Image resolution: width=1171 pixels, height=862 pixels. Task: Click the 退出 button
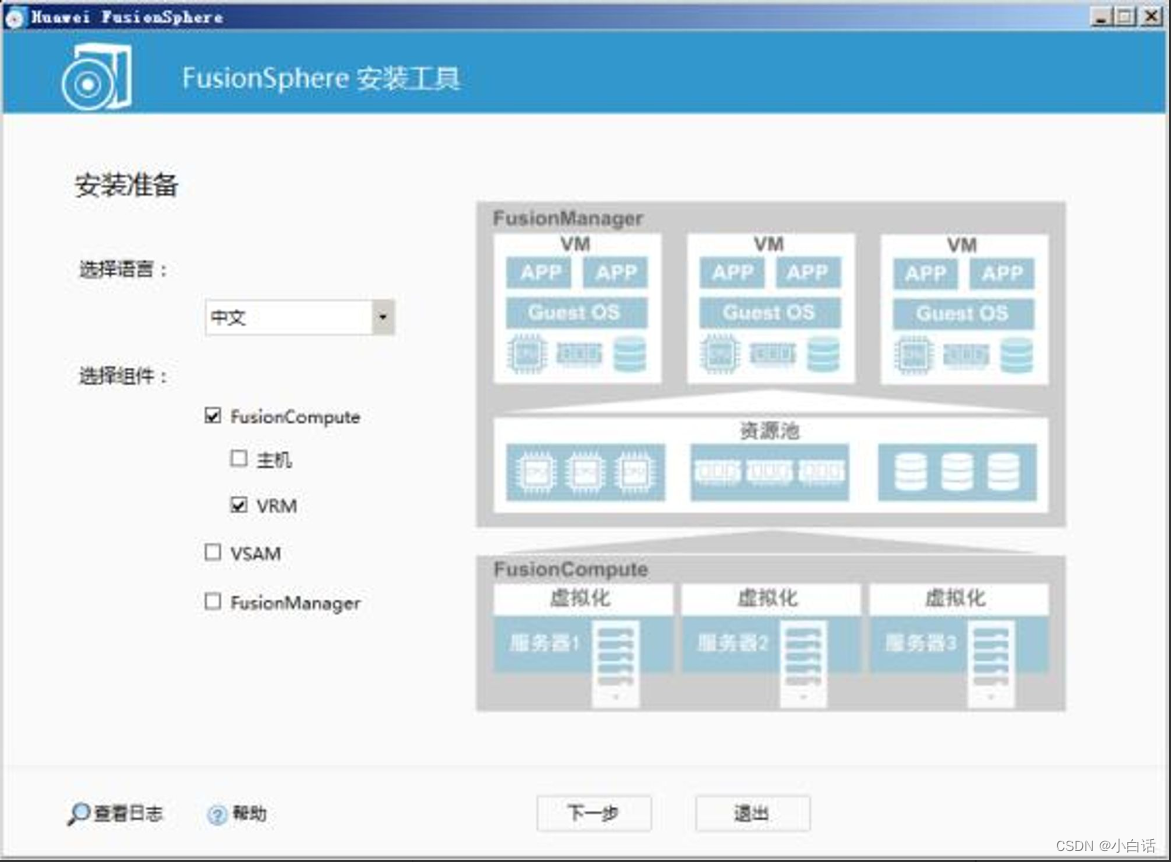coord(752,813)
